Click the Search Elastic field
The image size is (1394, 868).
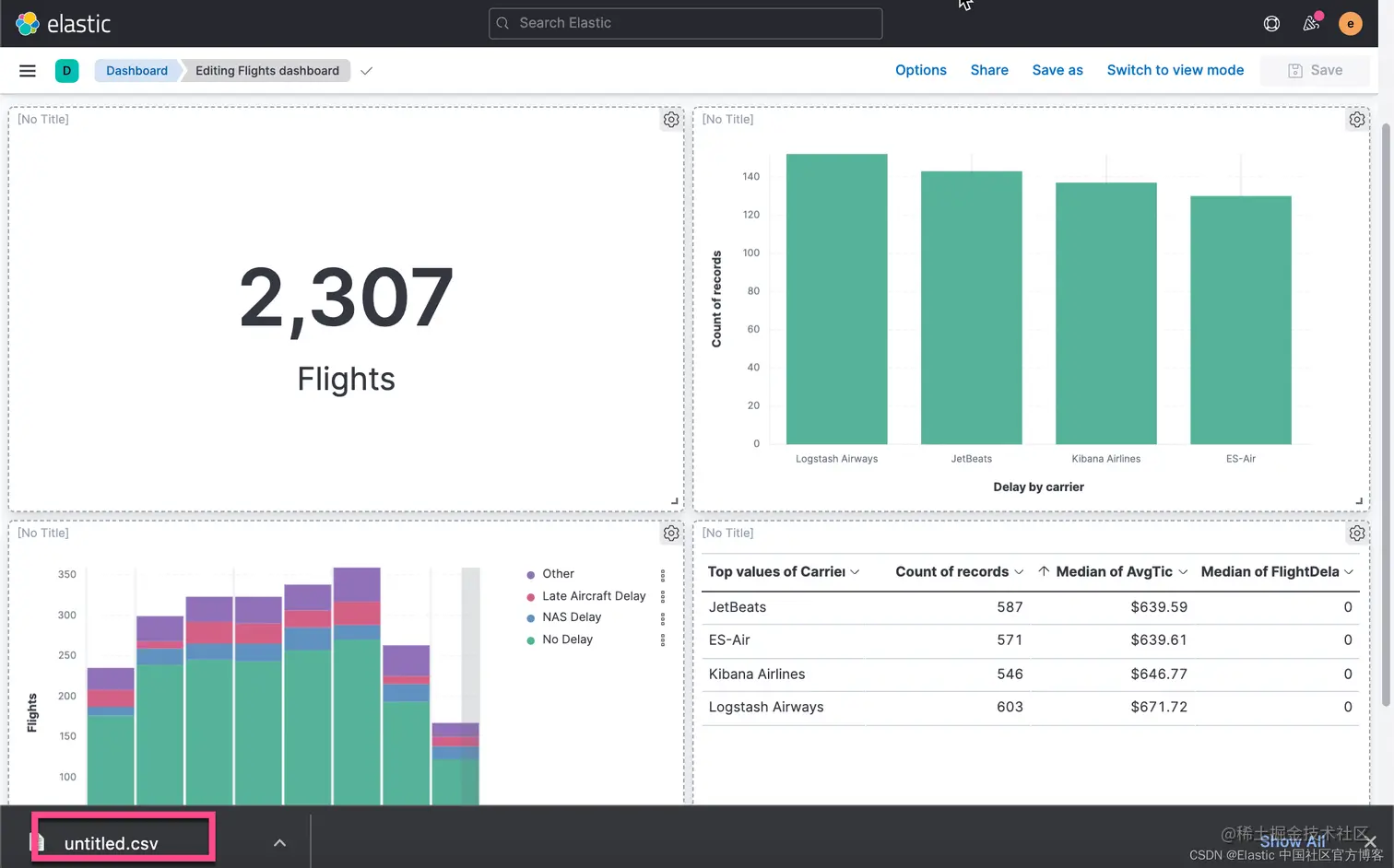click(685, 24)
